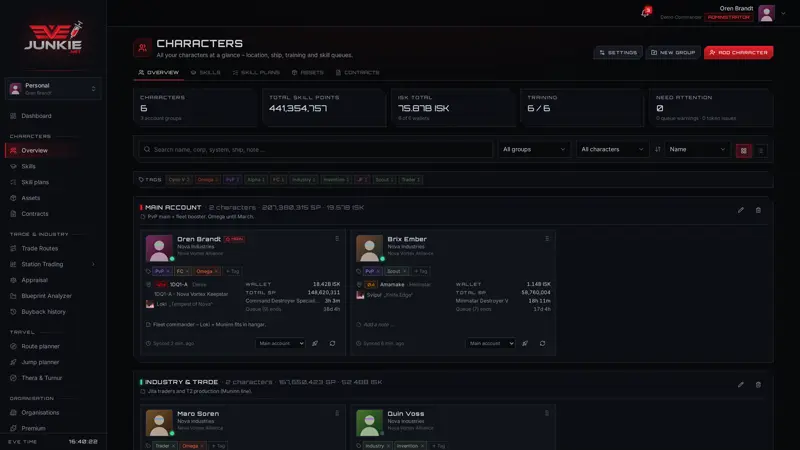Switch to the Skill Plans tab
The image size is (800, 450).
click(x=256, y=72)
